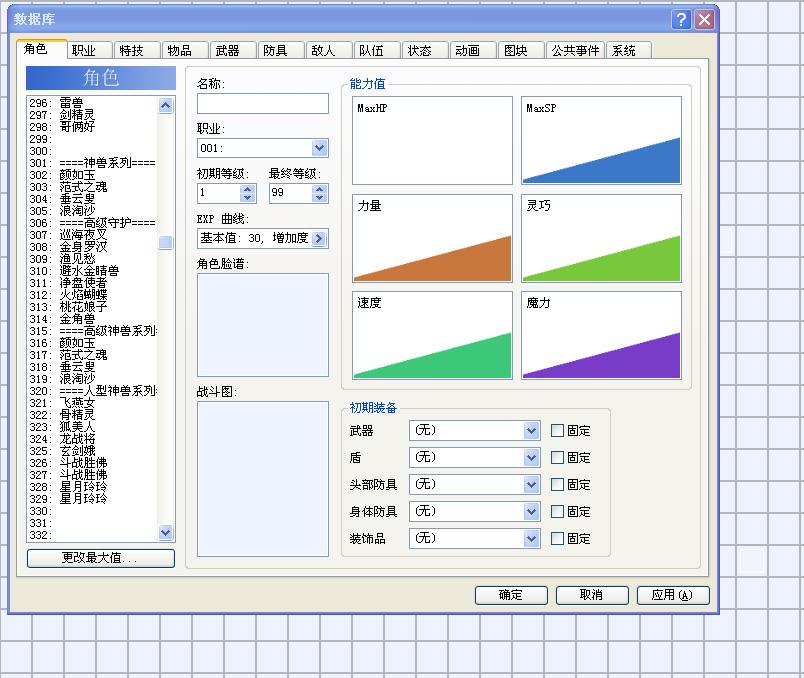Select list entry 298: 哥俩好
The height and width of the screenshot is (678, 804).
coord(93,127)
